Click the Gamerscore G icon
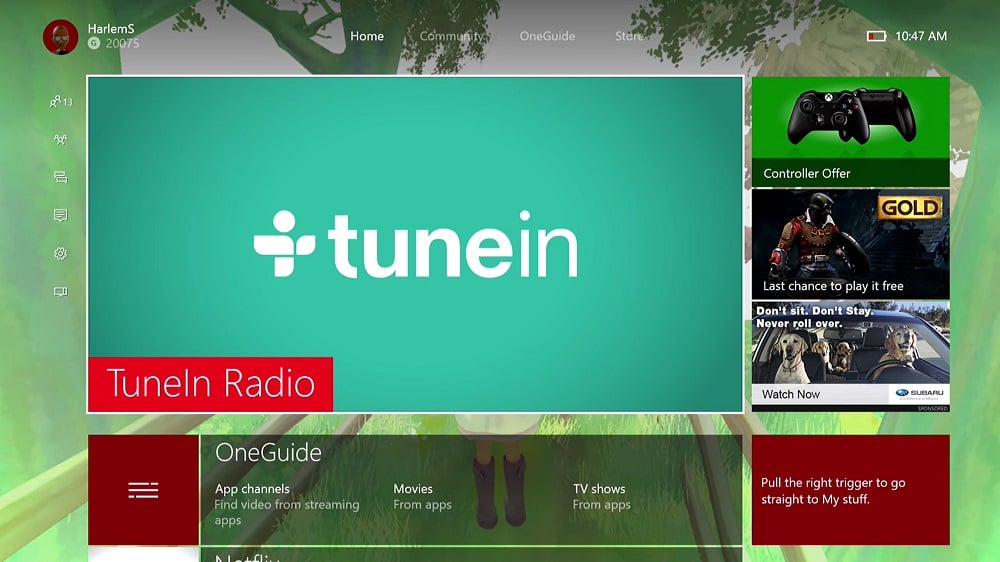The width and height of the screenshot is (1000, 562). click(x=94, y=43)
